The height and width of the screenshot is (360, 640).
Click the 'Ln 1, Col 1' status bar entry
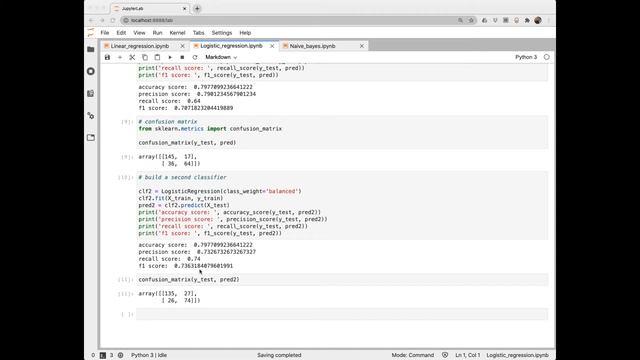(x=468, y=355)
